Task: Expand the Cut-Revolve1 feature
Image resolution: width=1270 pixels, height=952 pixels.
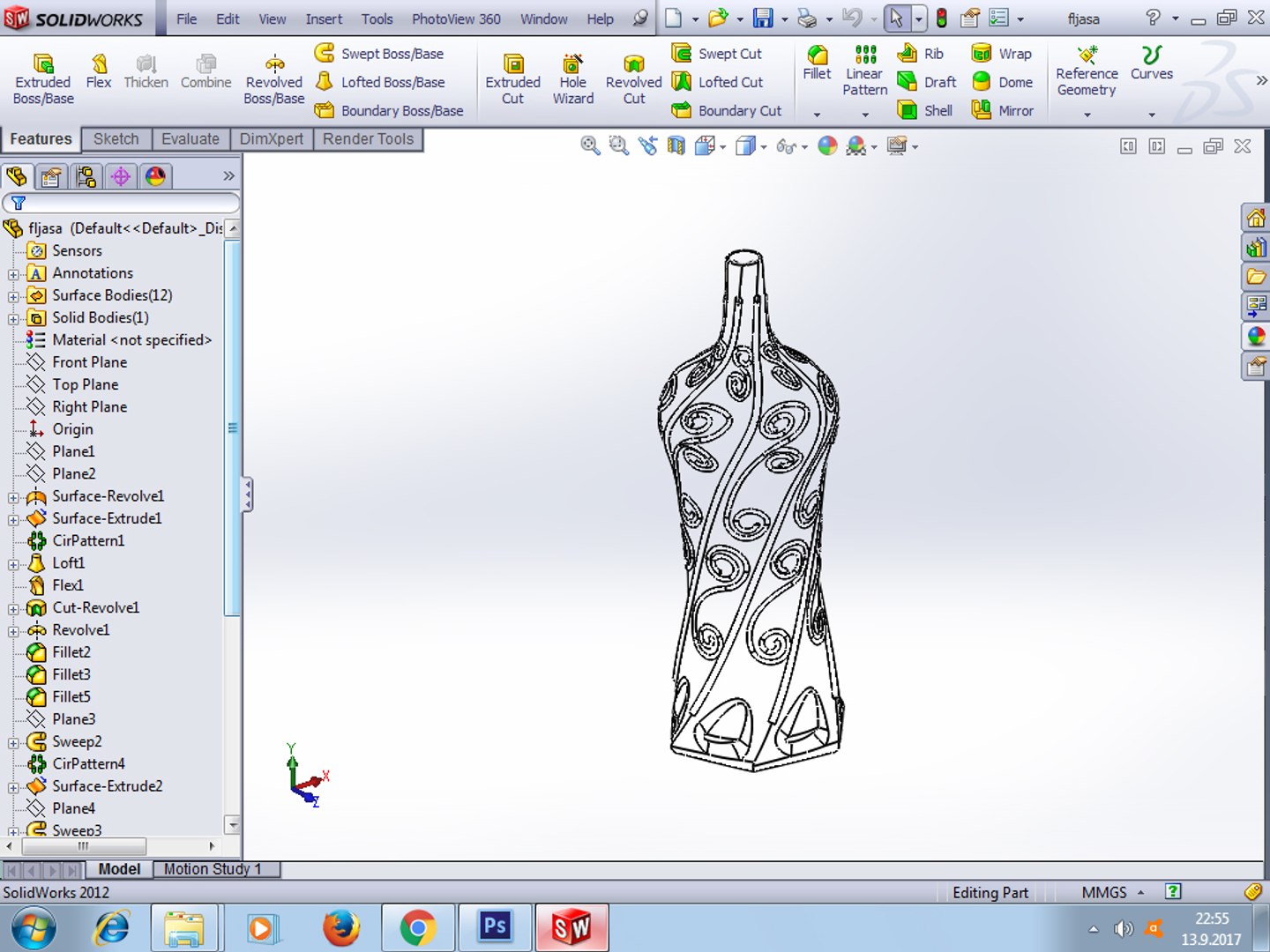Action: (12, 608)
